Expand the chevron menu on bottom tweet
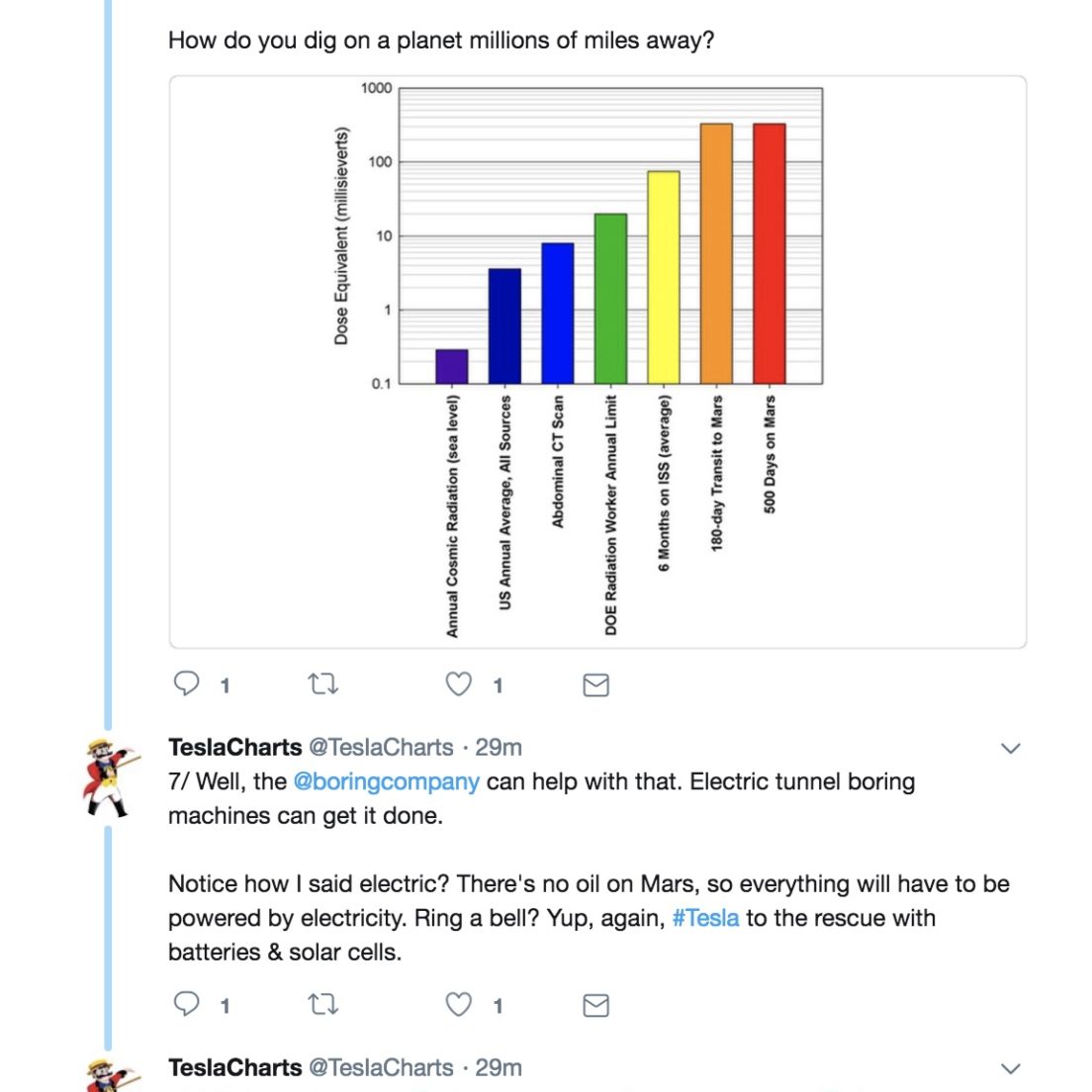The image size is (1092, 1092). pyautogui.click(x=1010, y=1069)
